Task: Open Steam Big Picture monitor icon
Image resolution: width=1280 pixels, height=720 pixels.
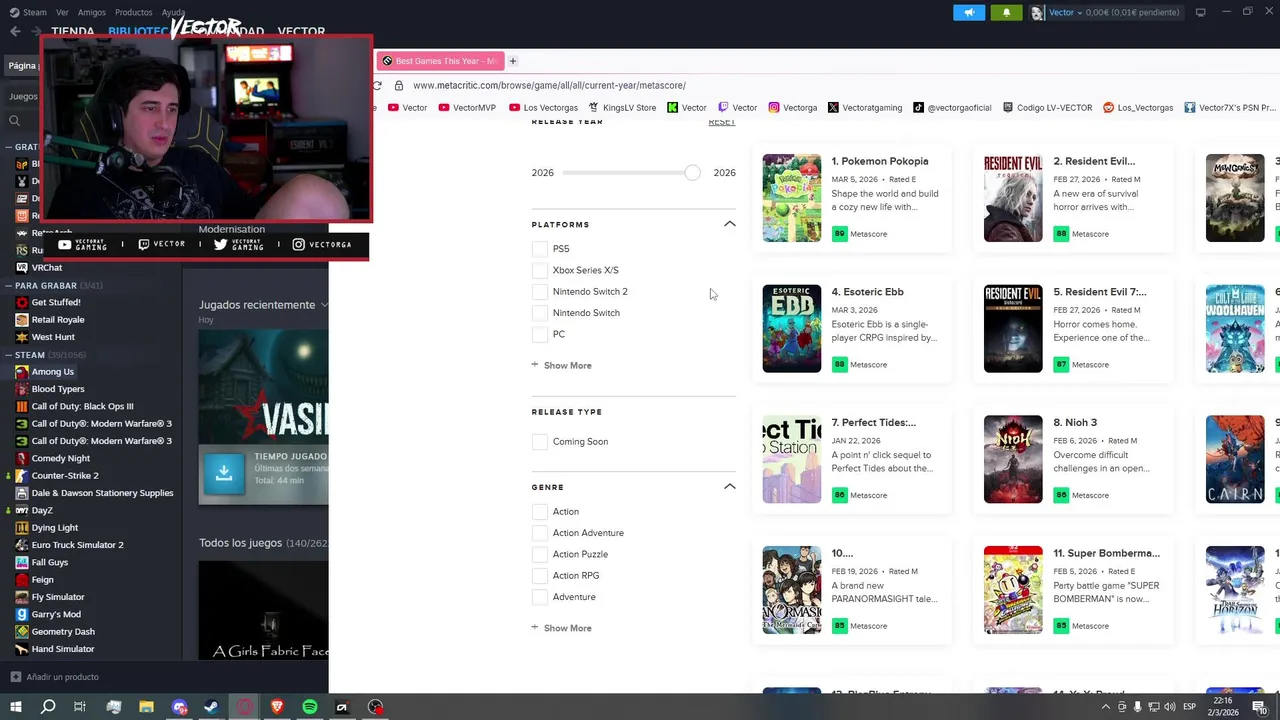Action: pyautogui.click(x=1200, y=12)
